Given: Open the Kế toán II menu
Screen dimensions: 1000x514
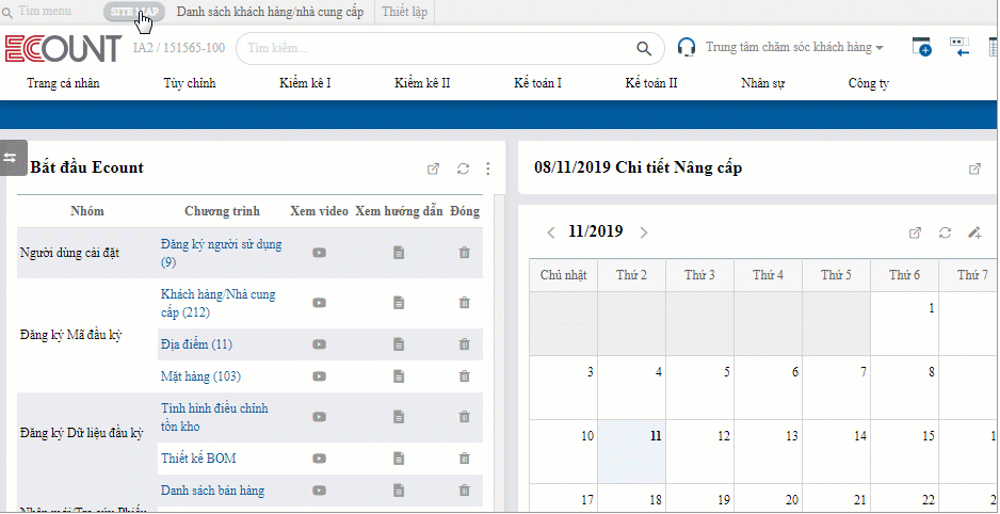Looking at the screenshot, I should pyautogui.click(x=651, y=84).
